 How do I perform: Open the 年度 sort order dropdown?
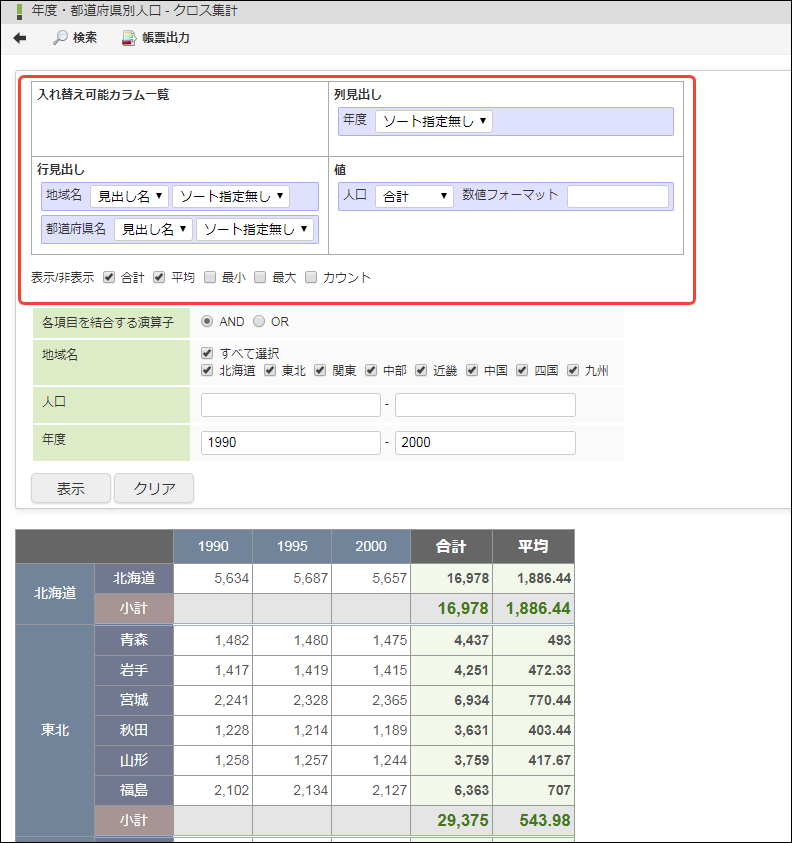[x=433, y=122]
